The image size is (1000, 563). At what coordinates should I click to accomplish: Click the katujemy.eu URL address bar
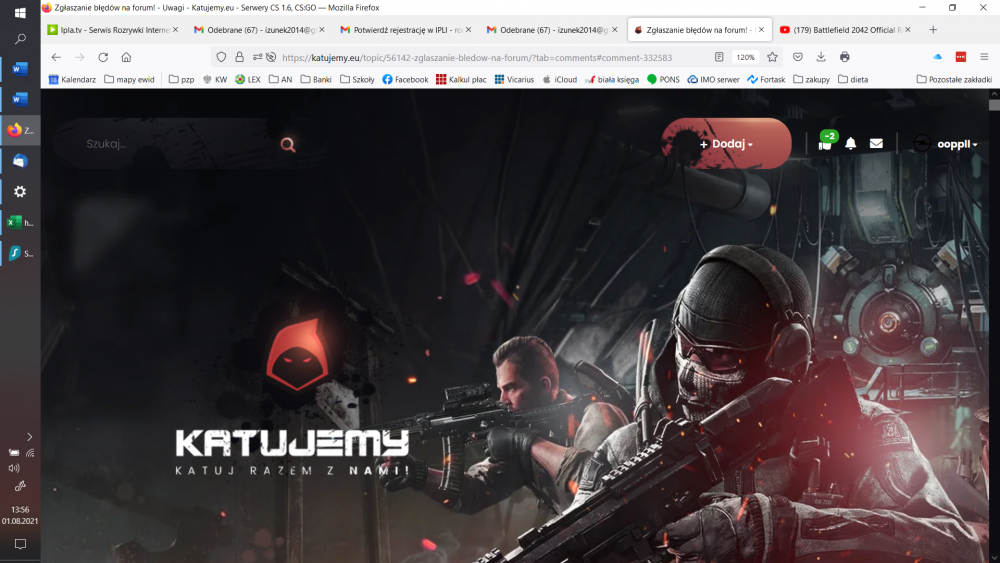(476, 57)
